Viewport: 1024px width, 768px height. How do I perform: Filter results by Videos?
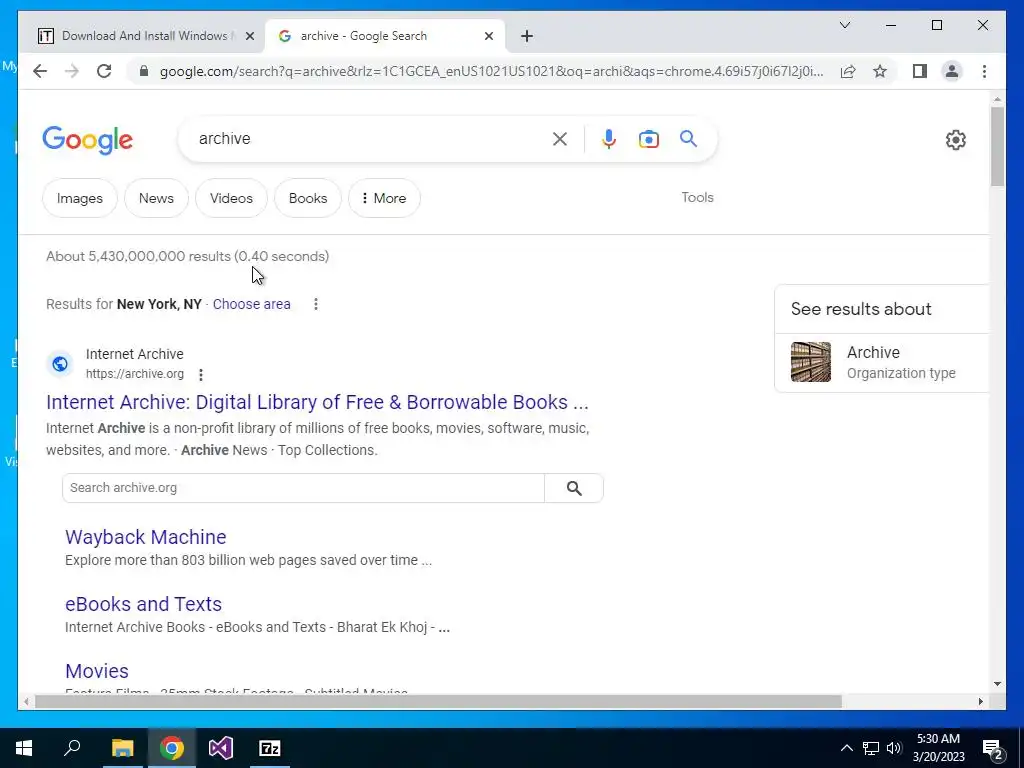tap(231, 198)
